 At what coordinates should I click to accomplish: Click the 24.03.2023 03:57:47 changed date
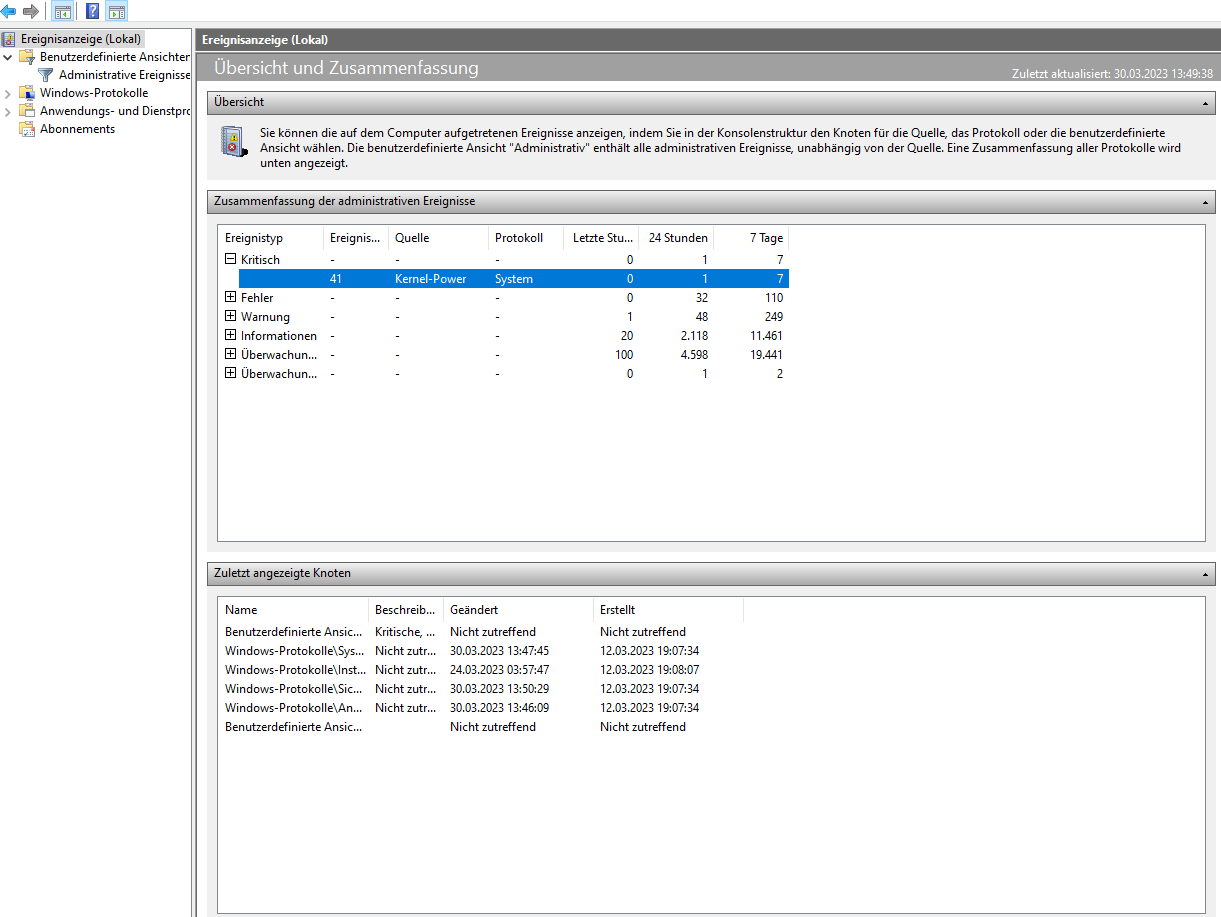[499, 670]
